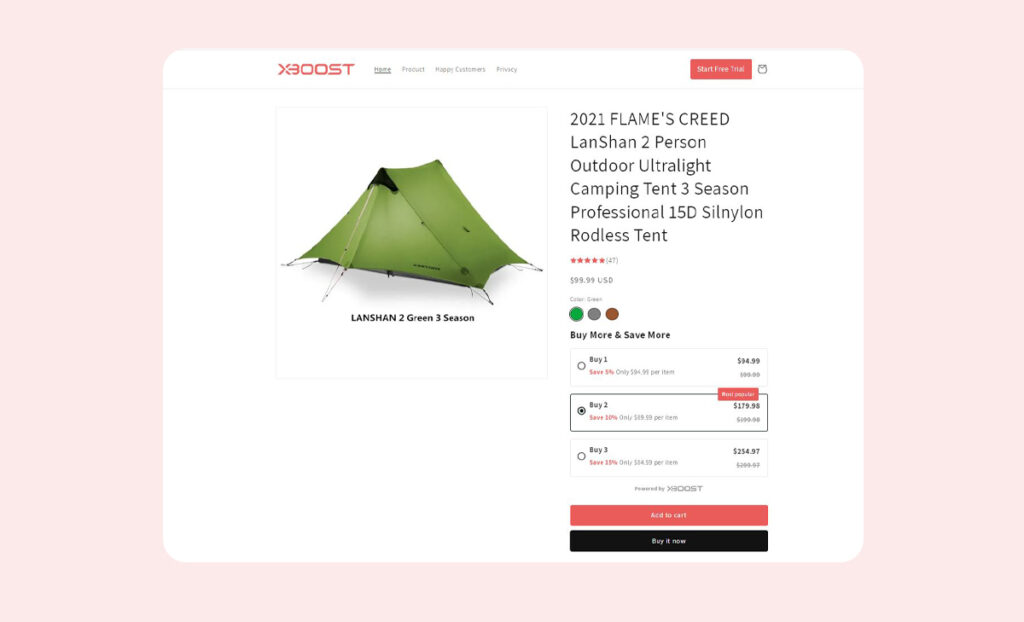Click the Buy it now button
The image size is (1024, 622).
(669, 541)
